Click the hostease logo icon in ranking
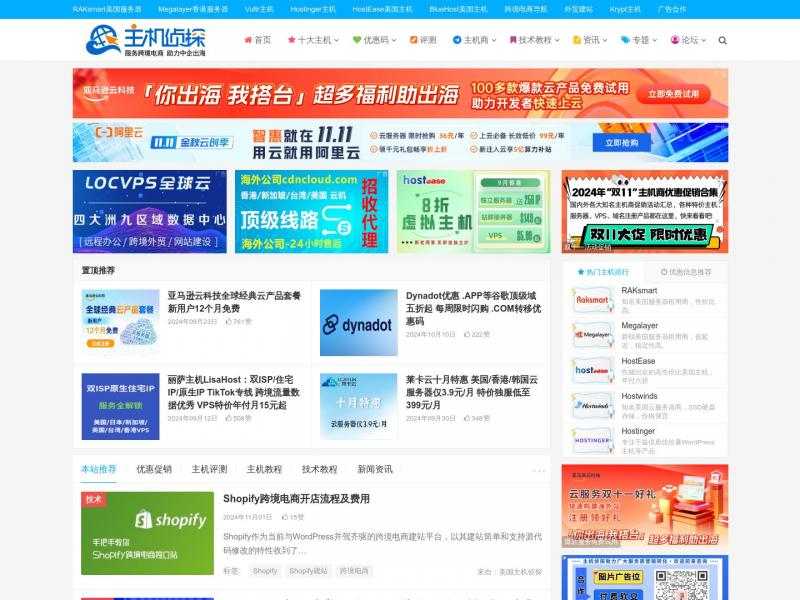The image size is (800, 600). (592, 370)
